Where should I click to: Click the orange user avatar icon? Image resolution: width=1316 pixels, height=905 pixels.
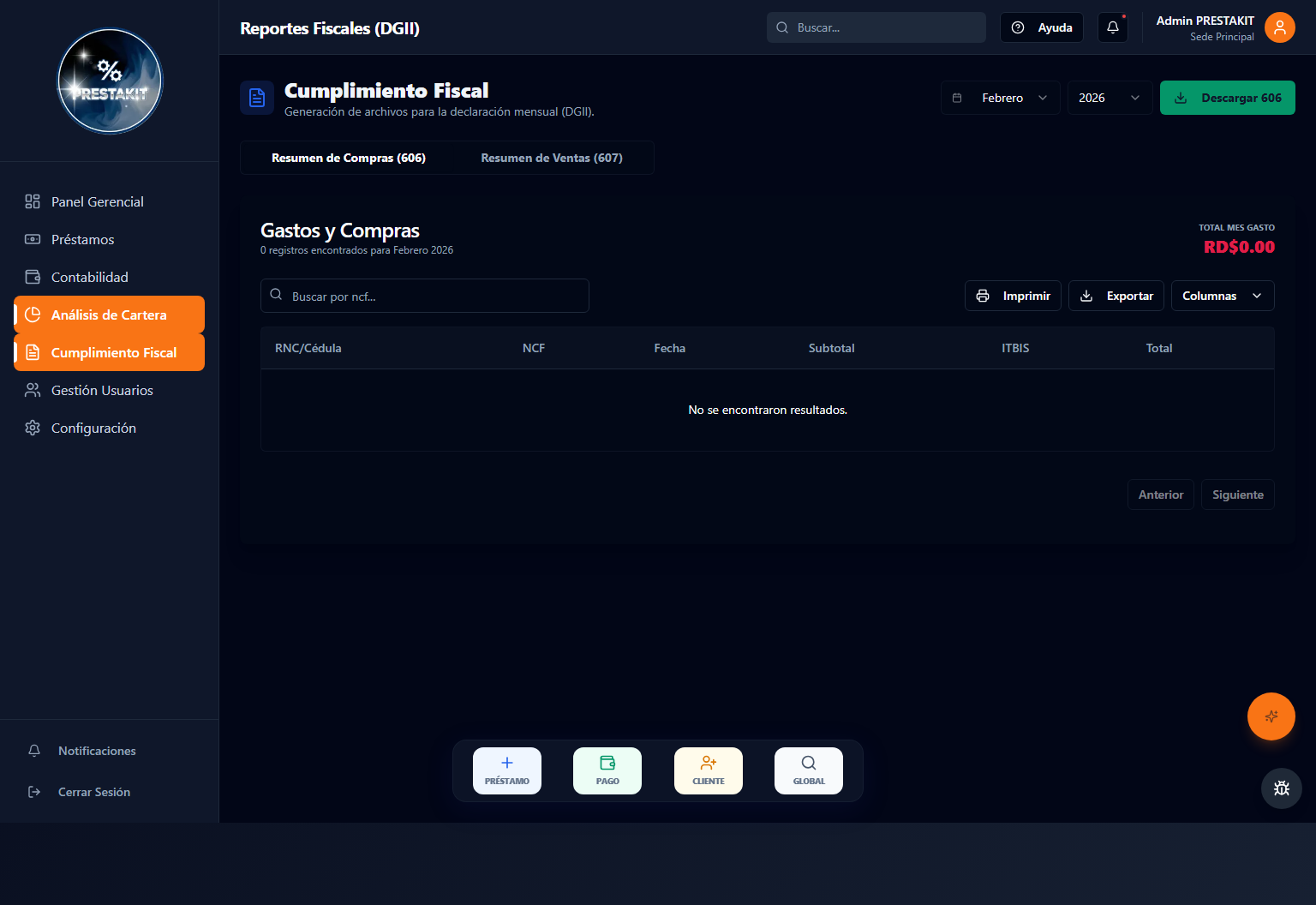(1280, 27)
